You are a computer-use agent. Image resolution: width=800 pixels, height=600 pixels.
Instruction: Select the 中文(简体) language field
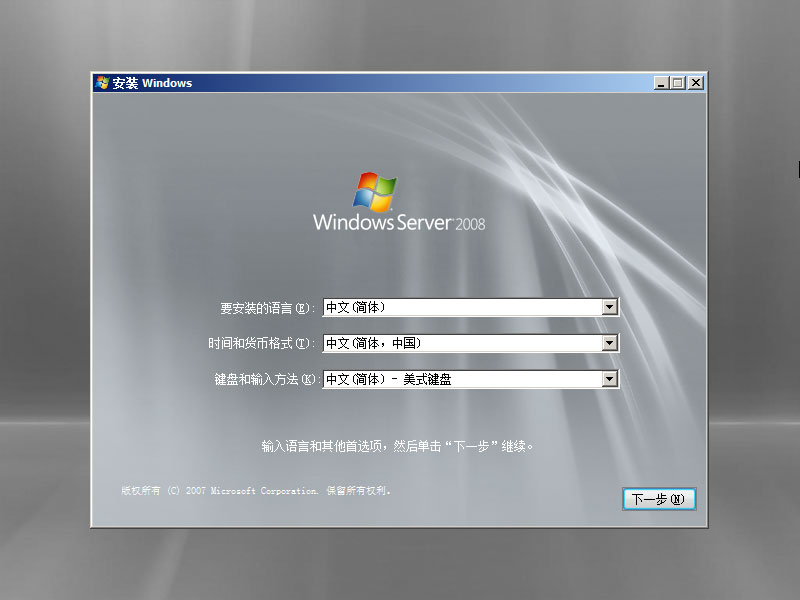(x=471, y=307)
